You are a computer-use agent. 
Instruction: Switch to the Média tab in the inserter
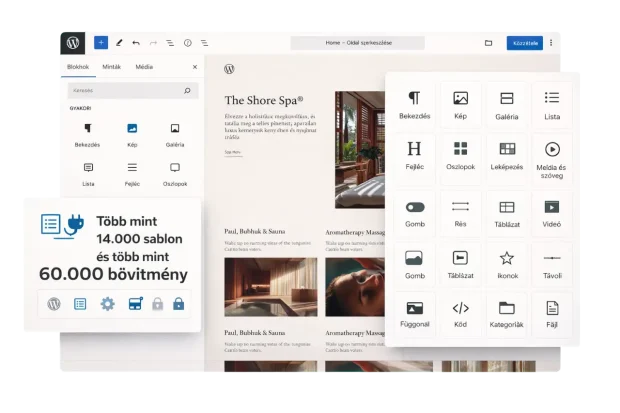(x=144, y=67)
